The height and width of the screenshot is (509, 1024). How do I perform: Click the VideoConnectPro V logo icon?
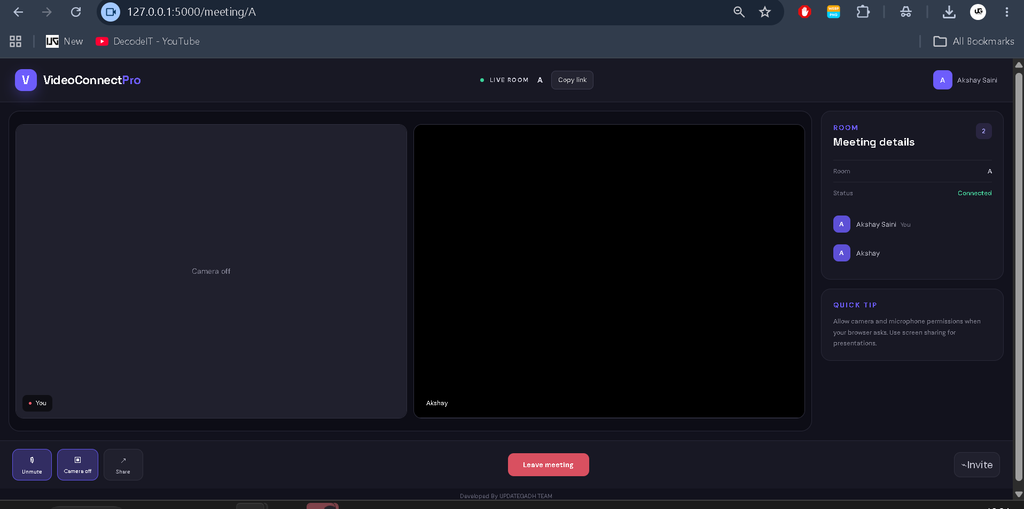tap(25, 80)
